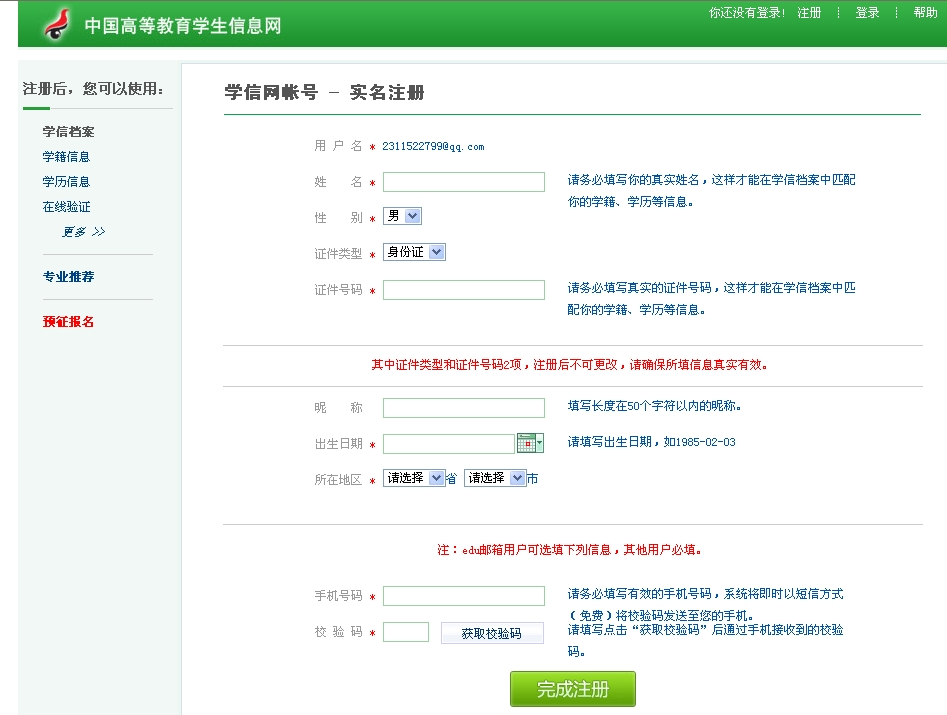Click the red notice about 证件类型和证件号码

(x=570, y=365)
